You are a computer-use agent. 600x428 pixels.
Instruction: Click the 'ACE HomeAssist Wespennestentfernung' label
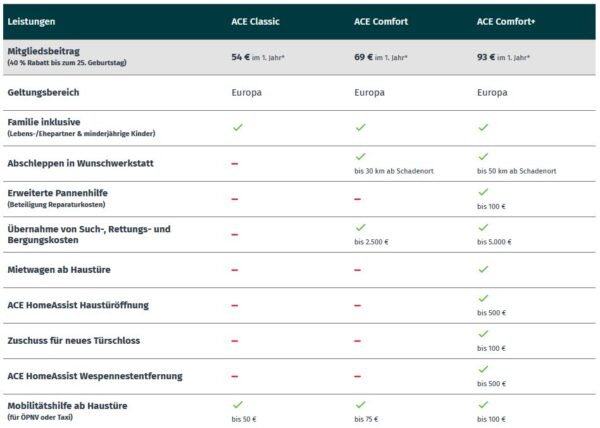[x=95, y=376]
